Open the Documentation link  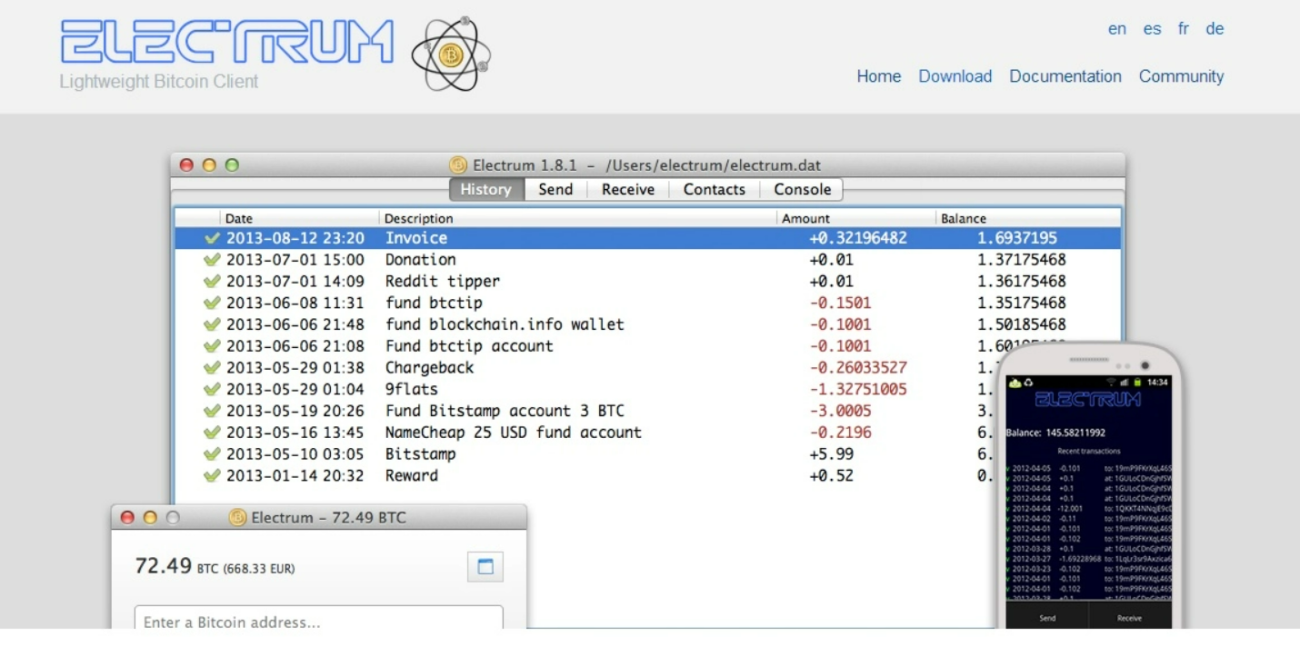click(x=1065, y=76)
